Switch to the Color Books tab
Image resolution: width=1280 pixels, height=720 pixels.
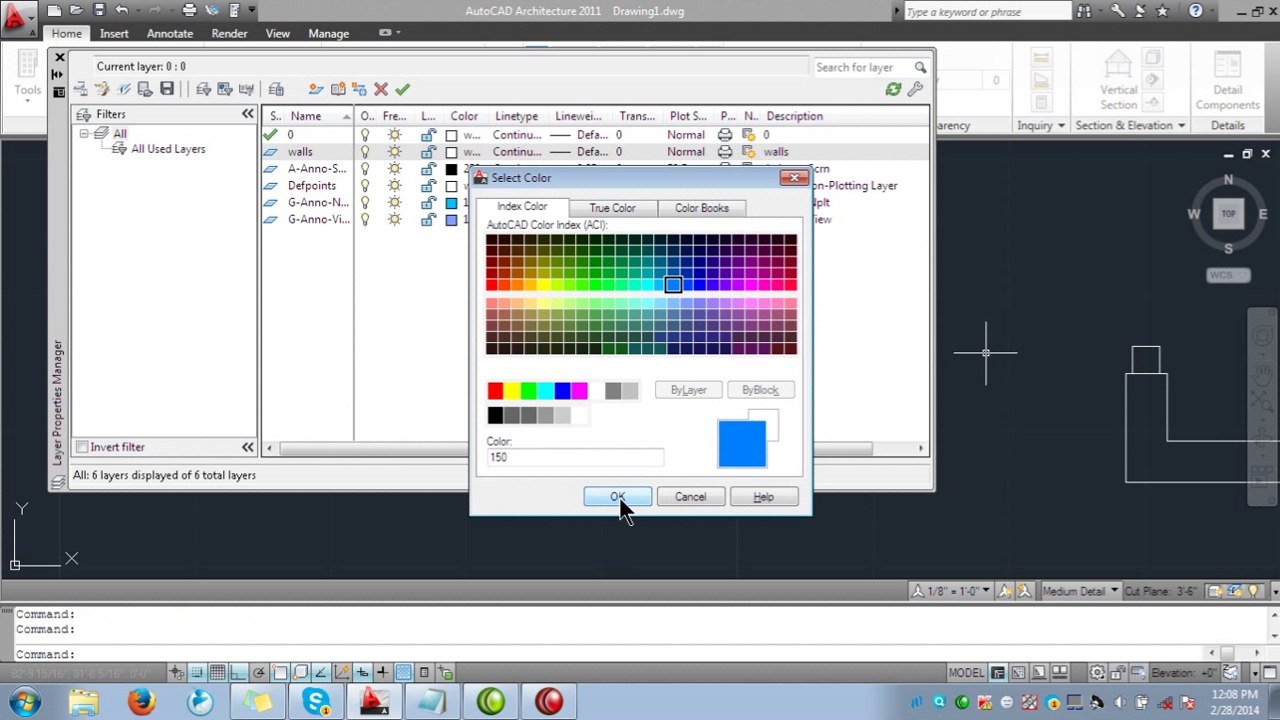click(702, 208)
